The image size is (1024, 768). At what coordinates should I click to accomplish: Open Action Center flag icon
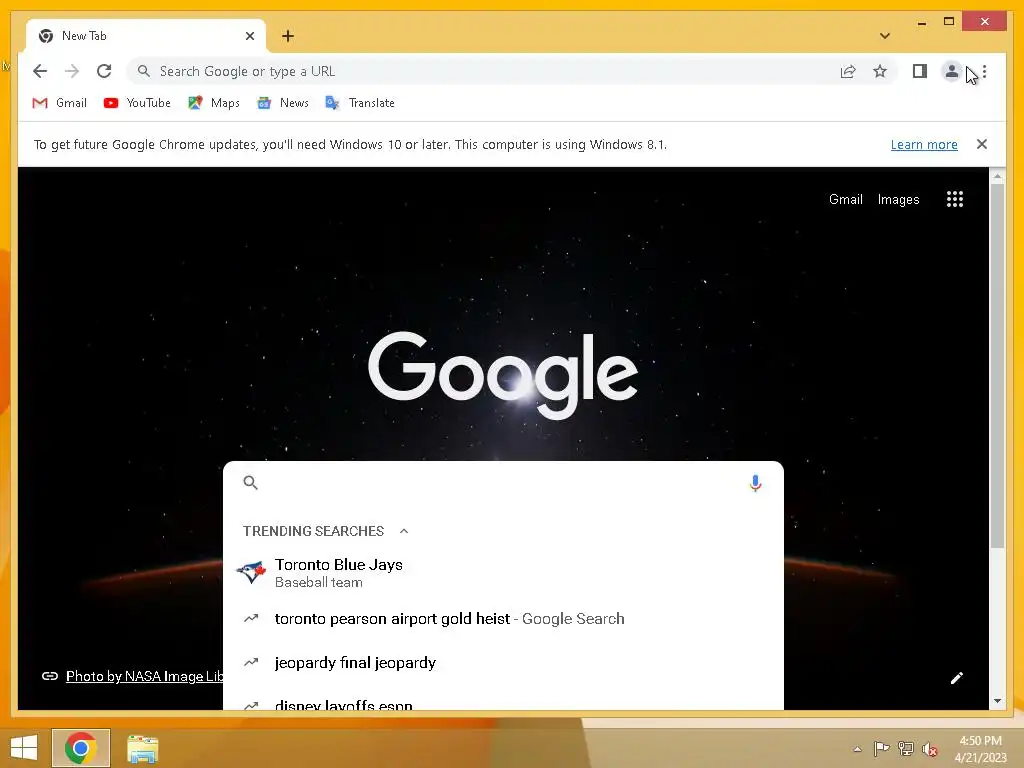[881, 748]
